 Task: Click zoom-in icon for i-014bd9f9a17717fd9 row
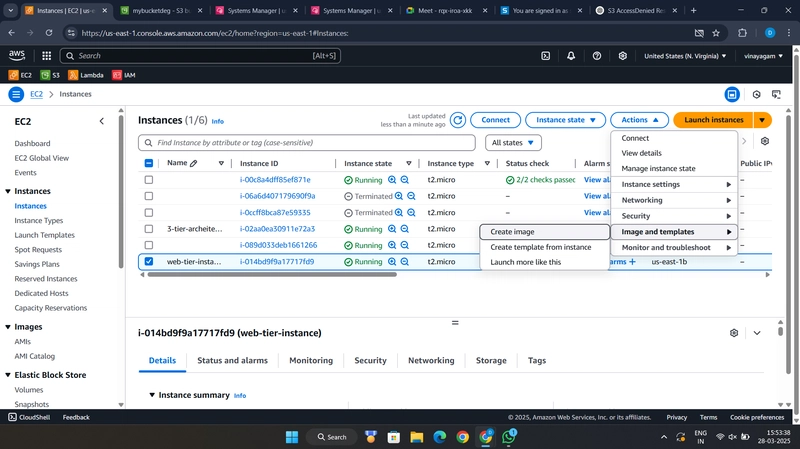pyautogui.click(x=392, y=261)
